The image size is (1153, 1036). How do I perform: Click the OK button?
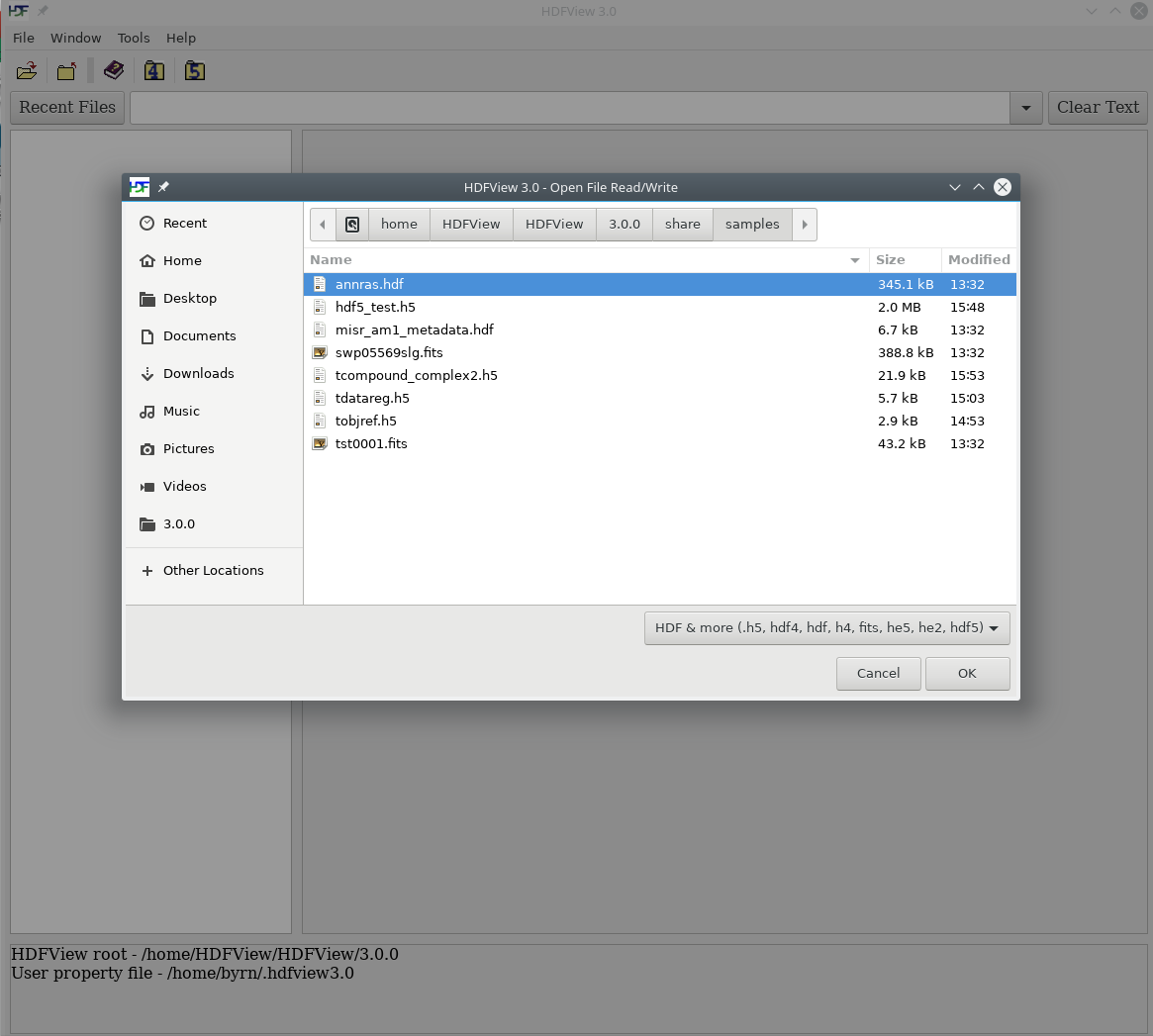coord(967,674)
